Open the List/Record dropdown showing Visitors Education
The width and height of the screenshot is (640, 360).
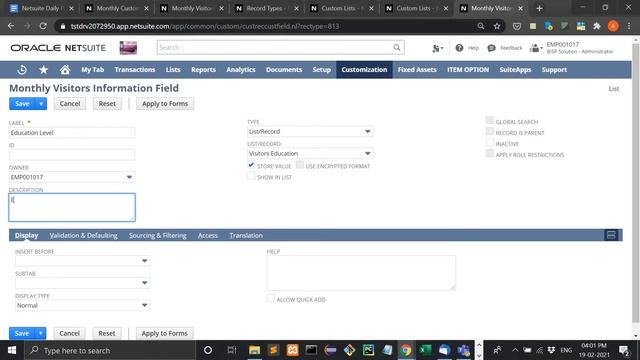(310, 153)
